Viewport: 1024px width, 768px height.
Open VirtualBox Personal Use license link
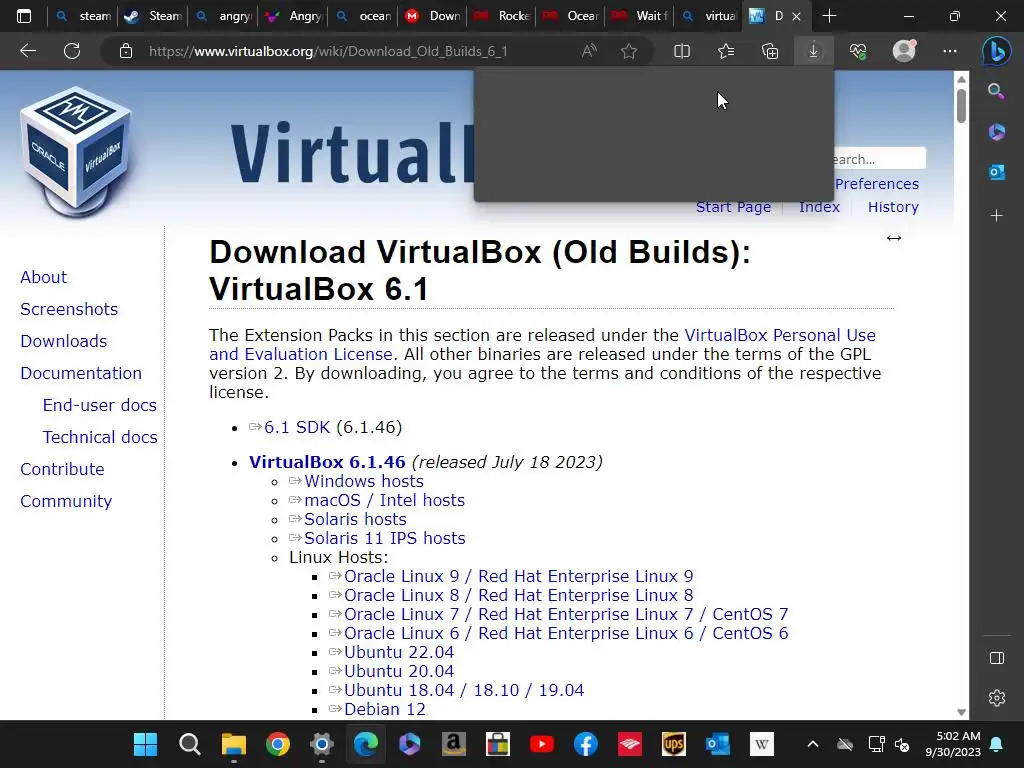point(780,335)
